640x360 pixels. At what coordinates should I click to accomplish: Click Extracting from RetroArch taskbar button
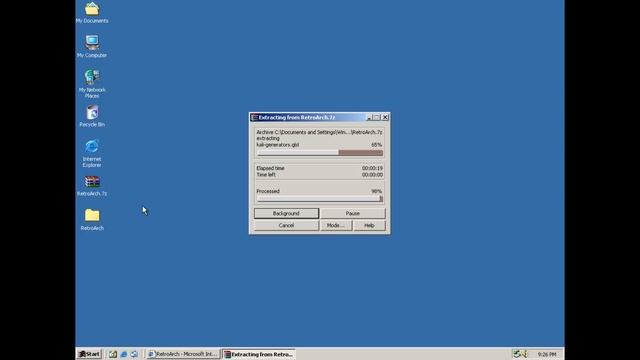click(259, 354)
